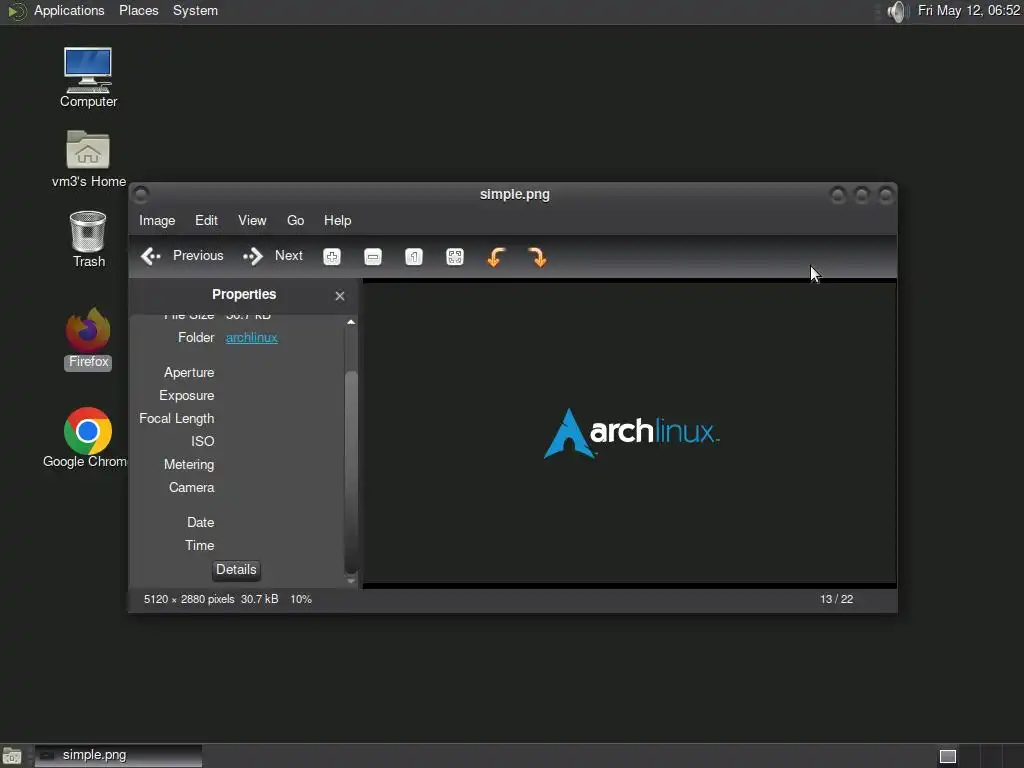Click the volume speaker icon
Screen dimensions: 1024x768
click(x=898, y=11)
